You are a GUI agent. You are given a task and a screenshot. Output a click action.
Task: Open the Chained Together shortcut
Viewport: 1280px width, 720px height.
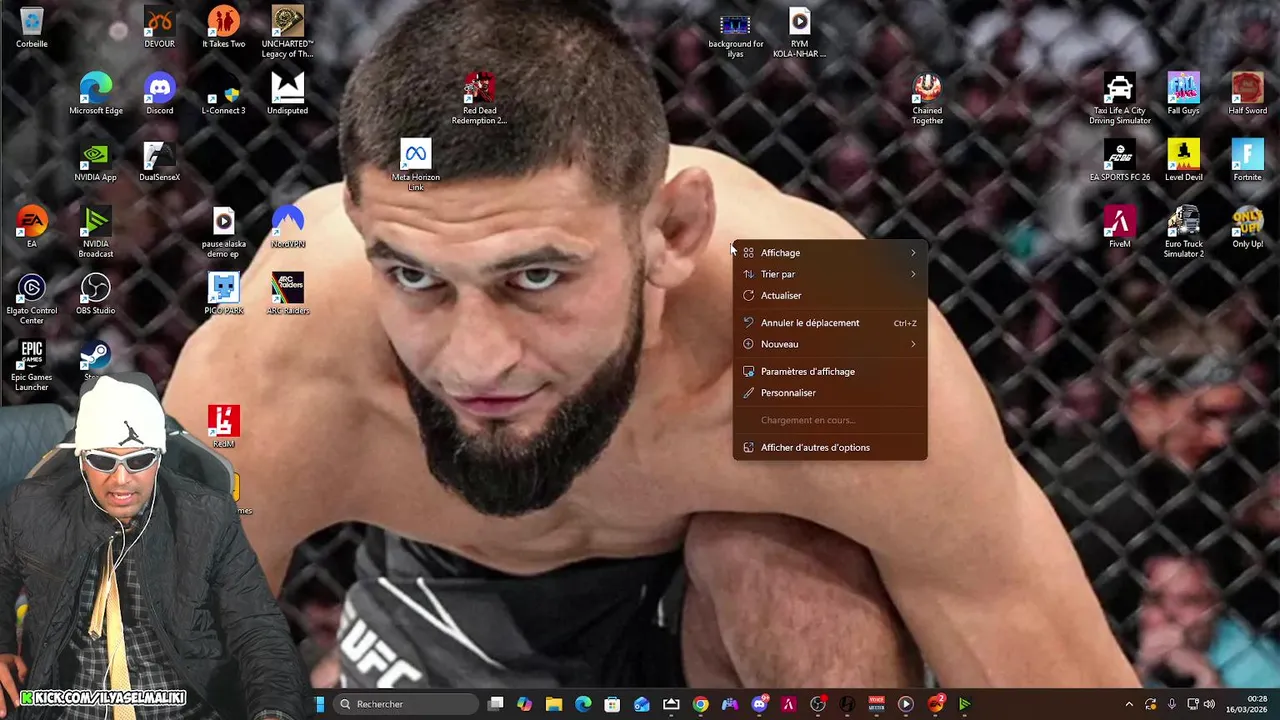click(x=927, y=99)
